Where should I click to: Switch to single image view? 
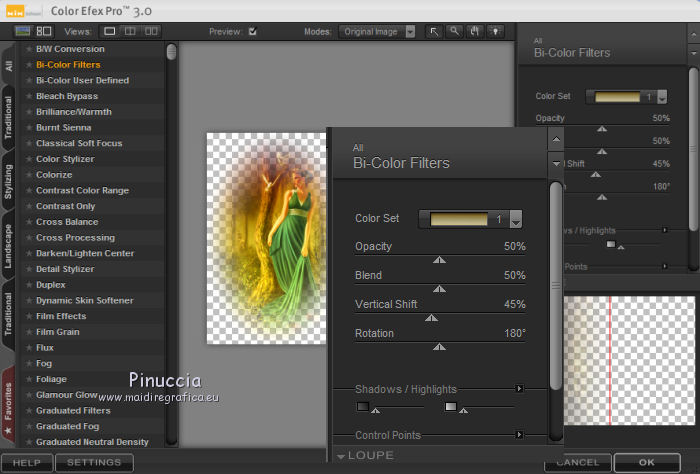(109, 31)
